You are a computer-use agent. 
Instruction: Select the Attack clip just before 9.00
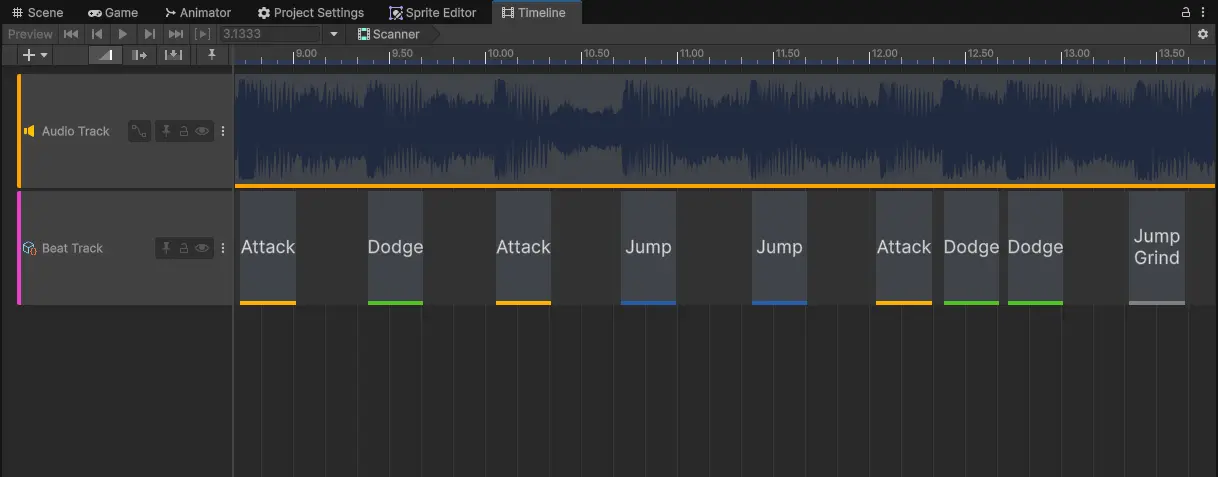(x=268, y=248)
